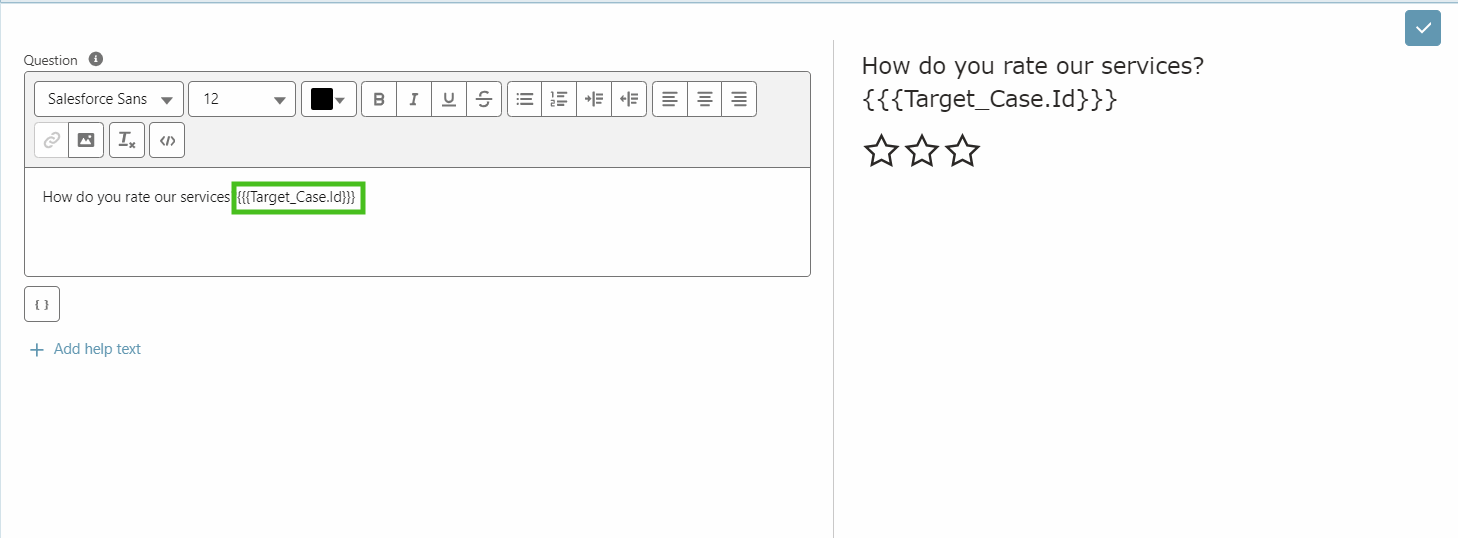
Task: Click the Add help text link
Action: [x=86, y=349]
